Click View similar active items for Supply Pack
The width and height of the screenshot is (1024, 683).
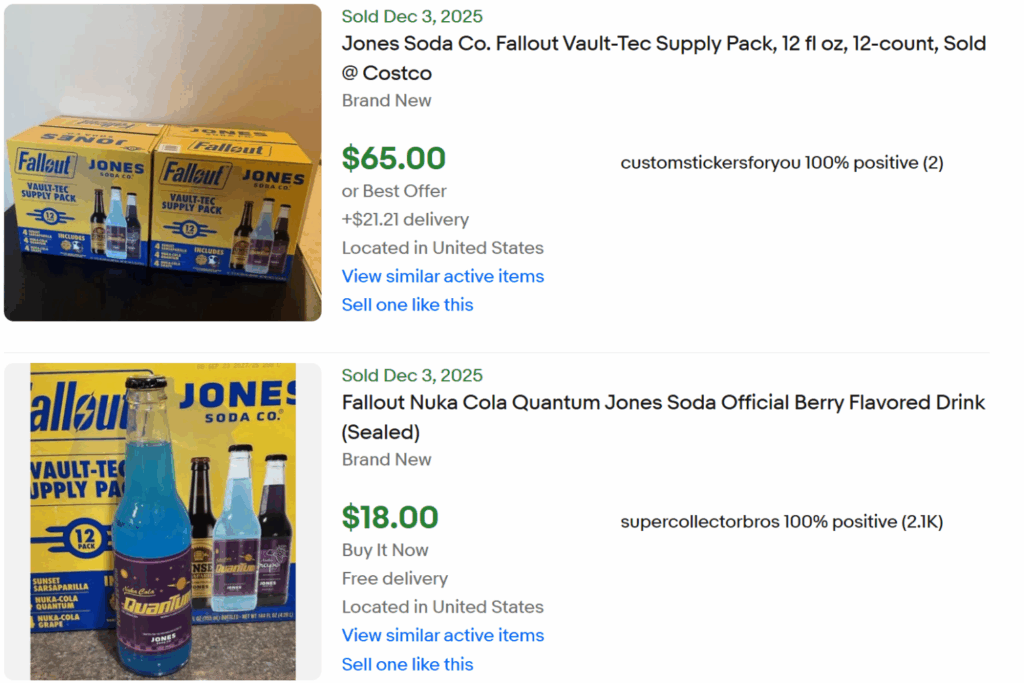point(442,276)
